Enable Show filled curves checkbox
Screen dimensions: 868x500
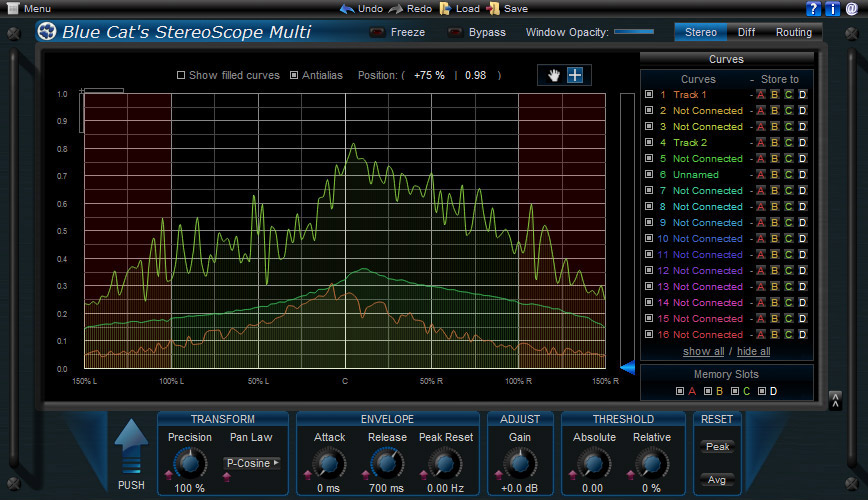pos(181,75)
